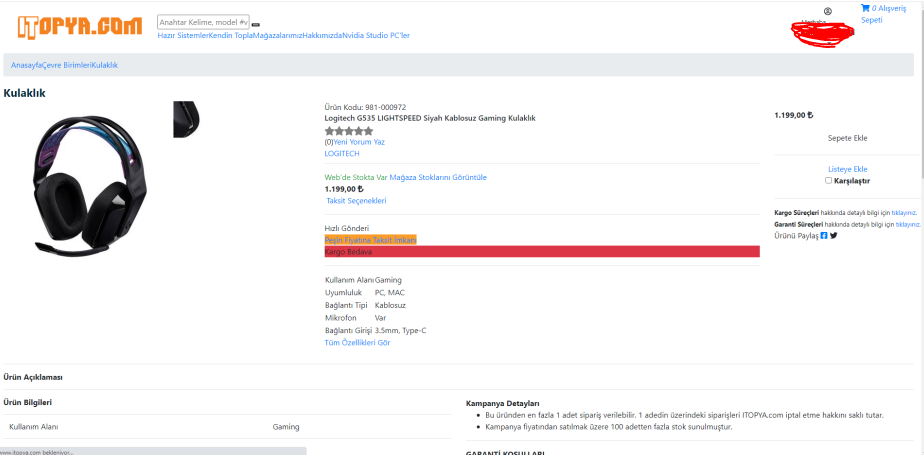Click Ürün Bilgileri section heading
Viewport: 924px width, 455px height.
28,403
